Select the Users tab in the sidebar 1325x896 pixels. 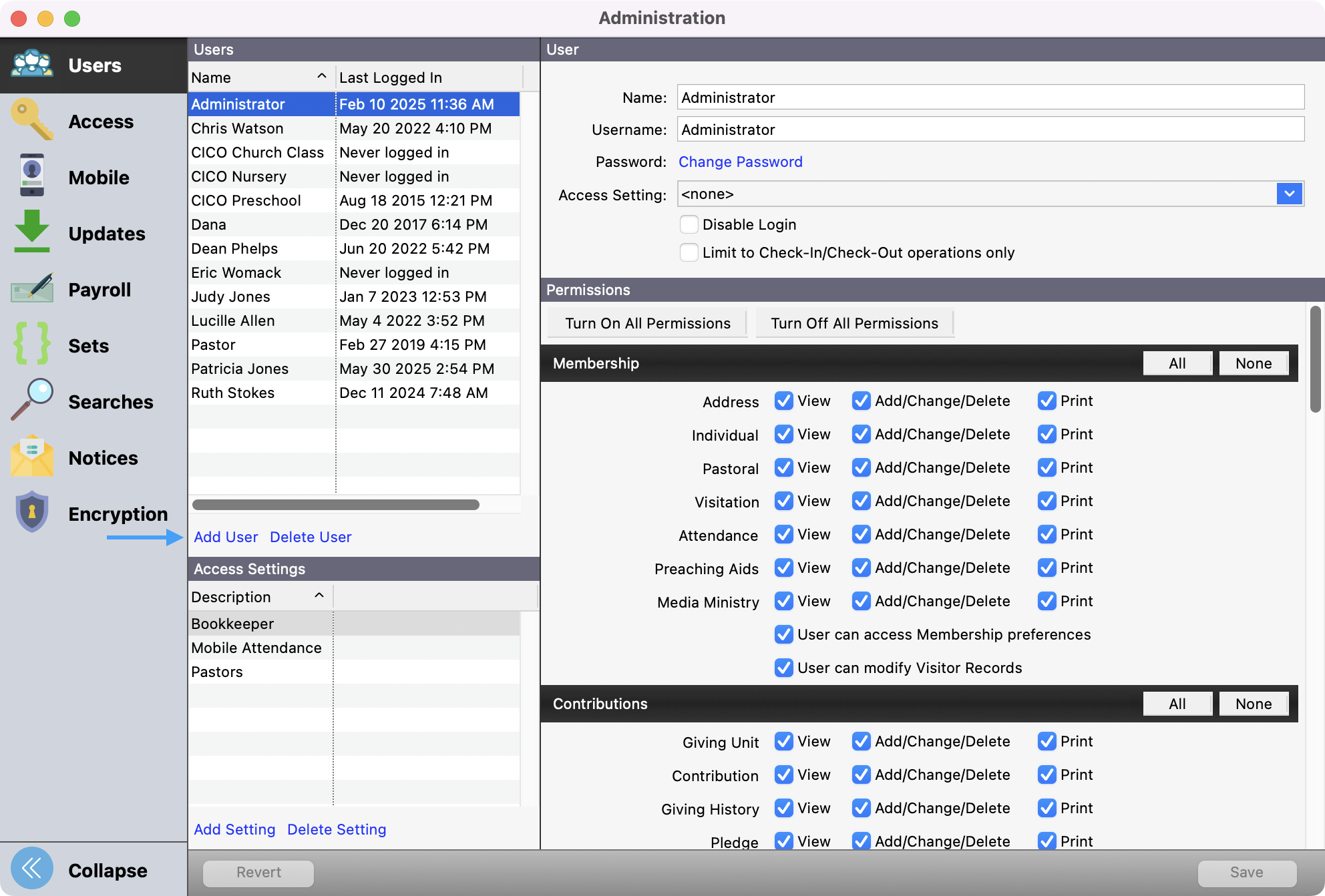[93, 65]
